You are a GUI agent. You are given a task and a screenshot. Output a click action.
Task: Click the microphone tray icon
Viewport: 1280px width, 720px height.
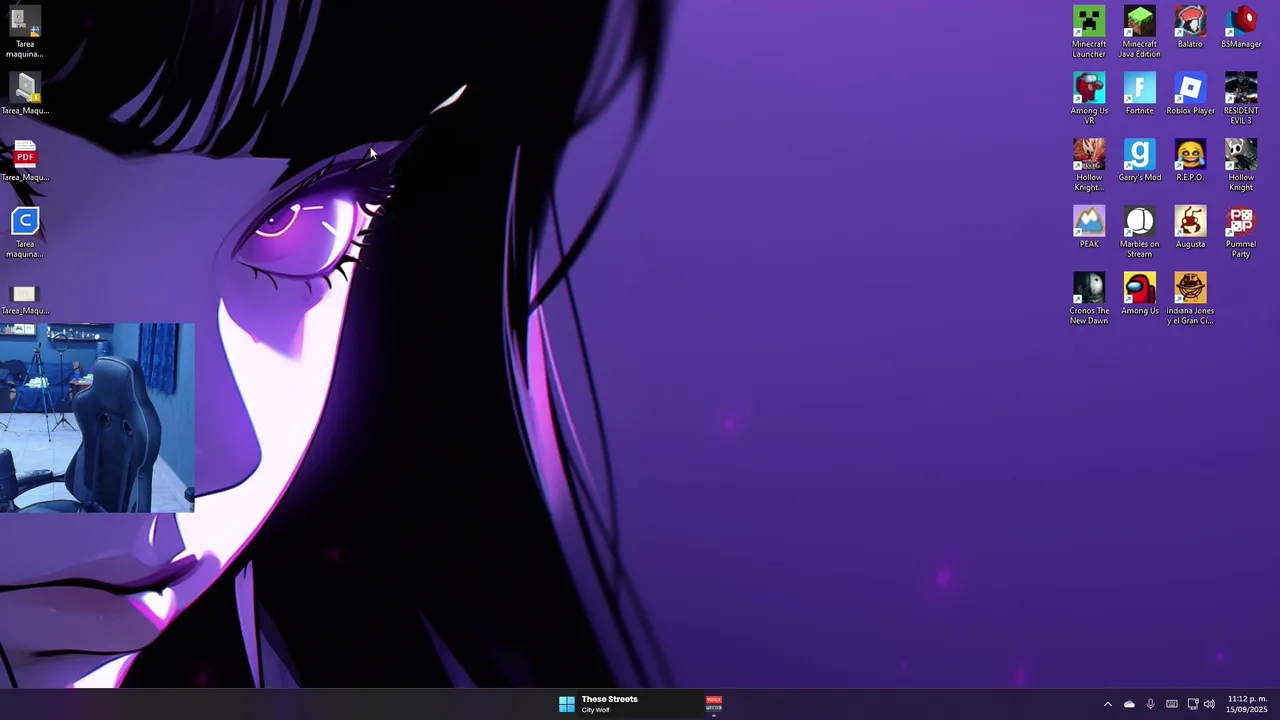coord(1150,704)
